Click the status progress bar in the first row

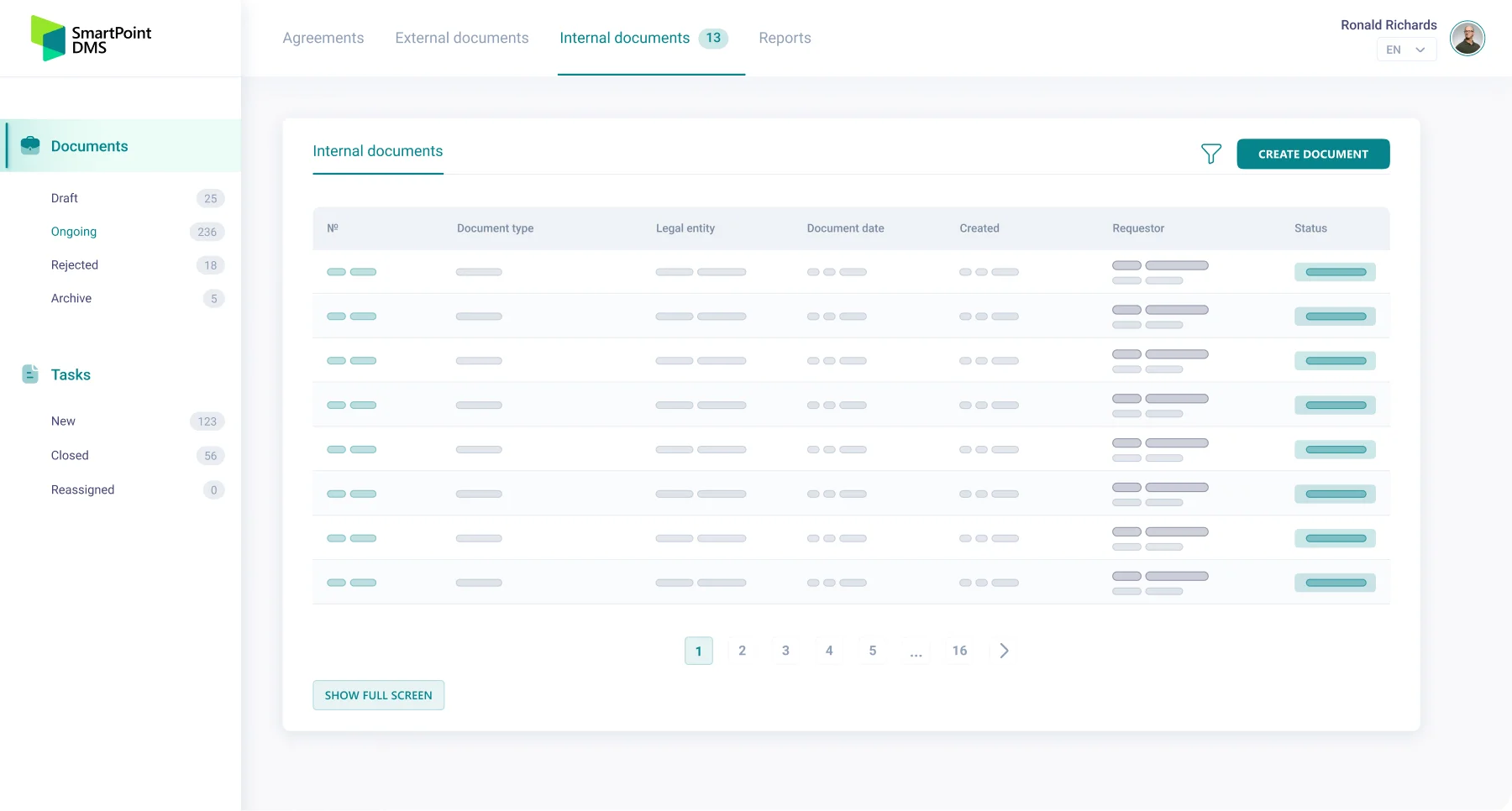(1335, 272)
